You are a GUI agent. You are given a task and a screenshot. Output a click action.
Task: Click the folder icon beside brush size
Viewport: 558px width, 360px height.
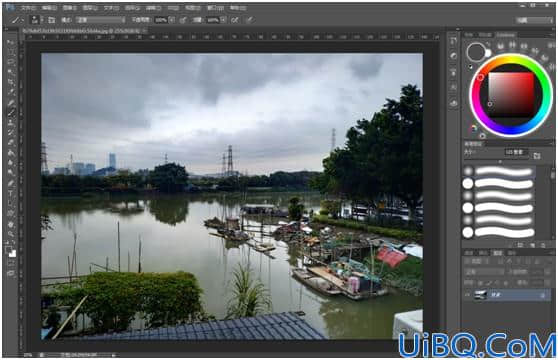click(x=537, y=155)
